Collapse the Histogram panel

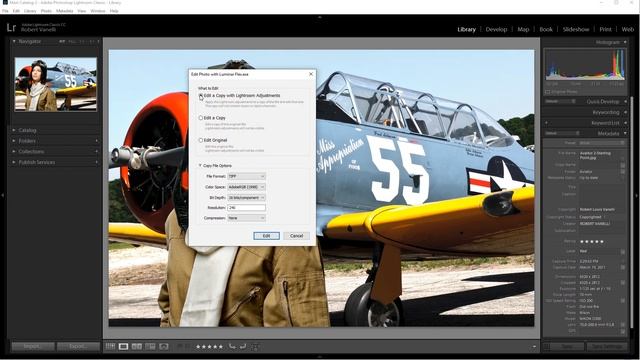point(625,42)
